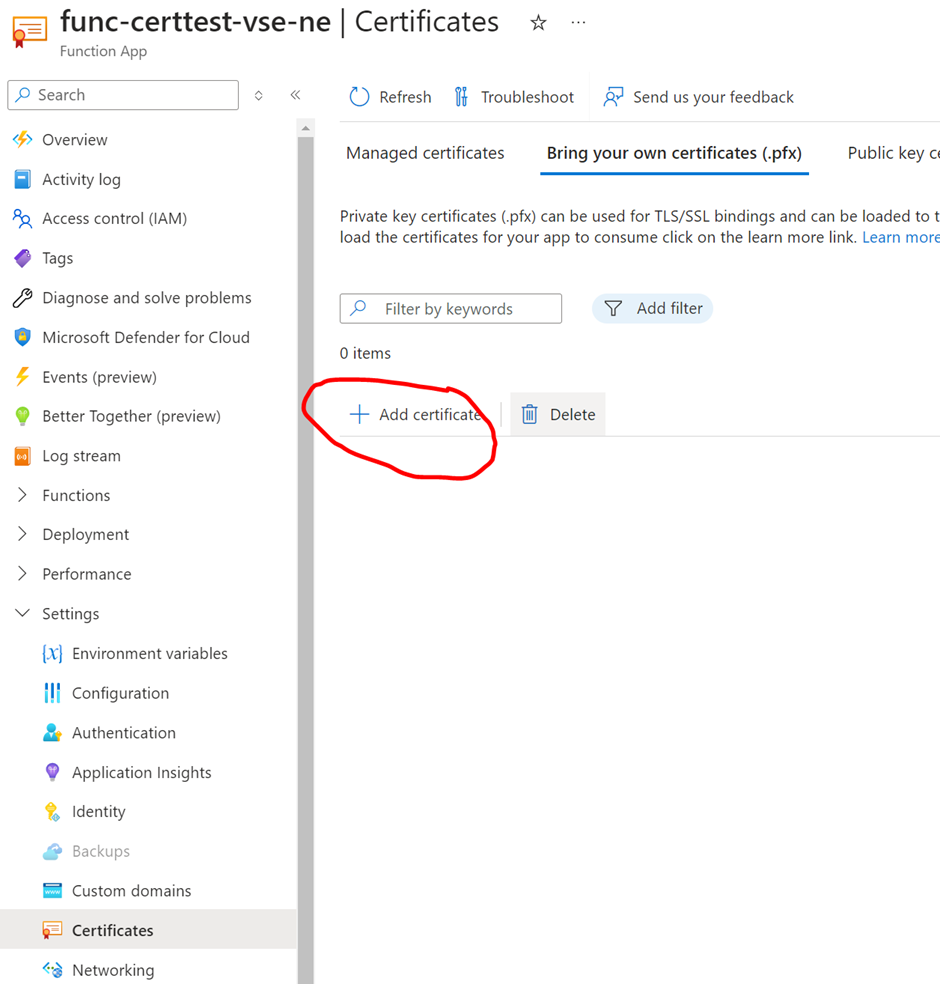Click the Add filter funnel icon
Screen dimensions: 940x984
coord(613,308)
